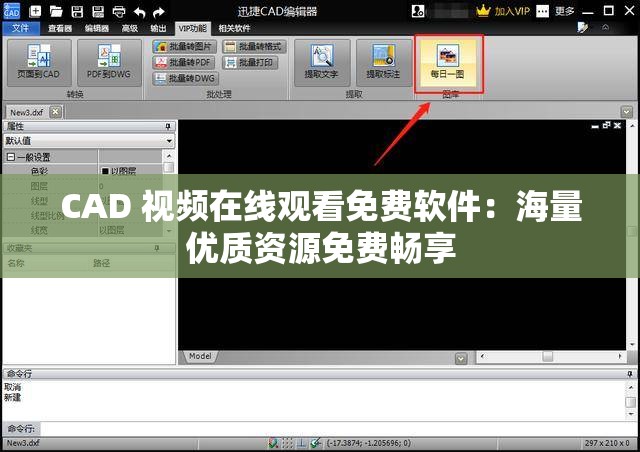
Task: Pin the 属性 properties panel
Action: [x=168, y=127]
